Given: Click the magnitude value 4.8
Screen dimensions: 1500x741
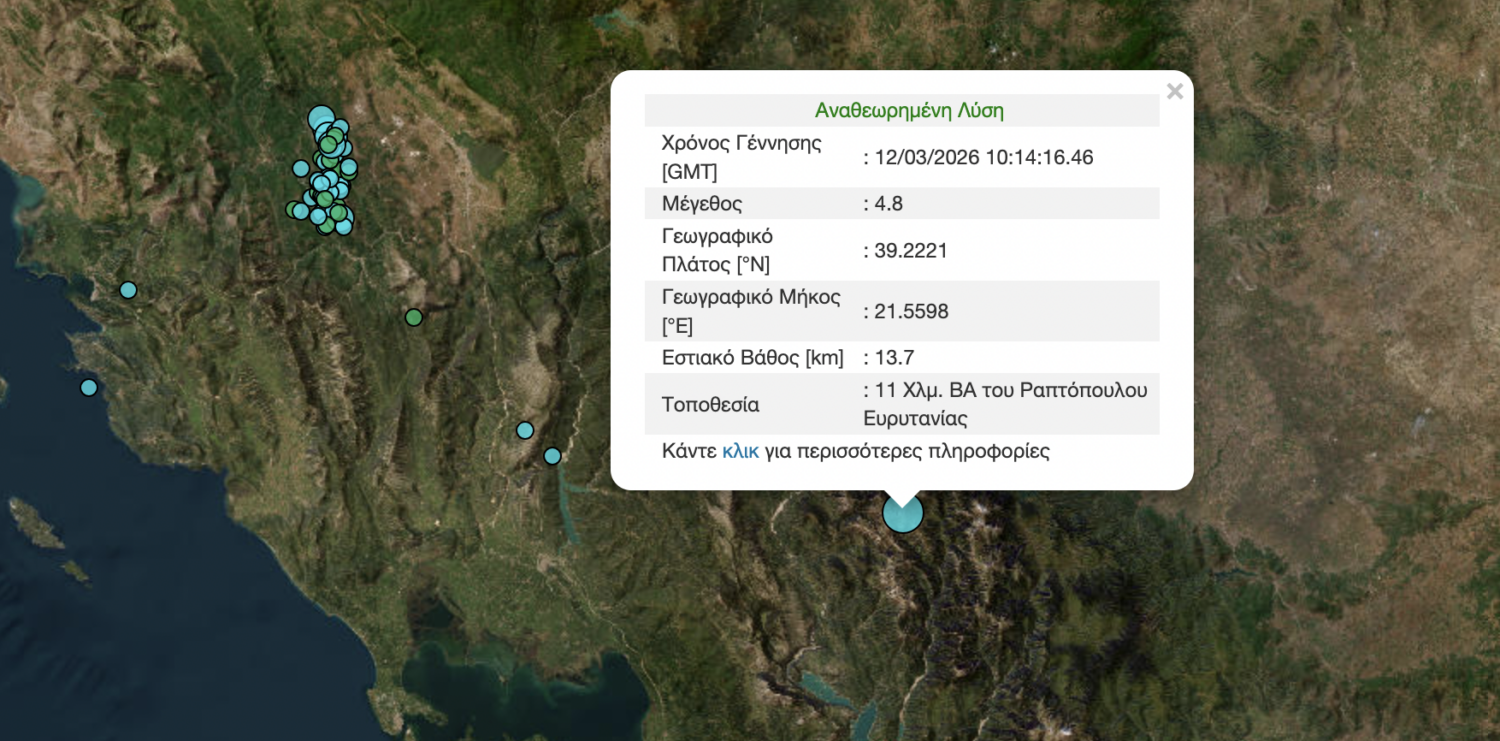Looking at the screenshot, I should tap(888, 204).
